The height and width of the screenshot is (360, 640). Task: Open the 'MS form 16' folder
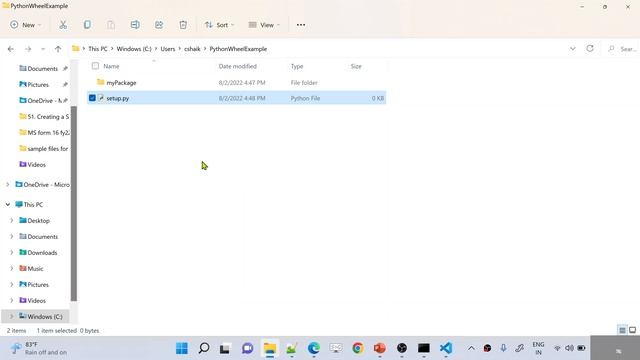tap(44, 133)
